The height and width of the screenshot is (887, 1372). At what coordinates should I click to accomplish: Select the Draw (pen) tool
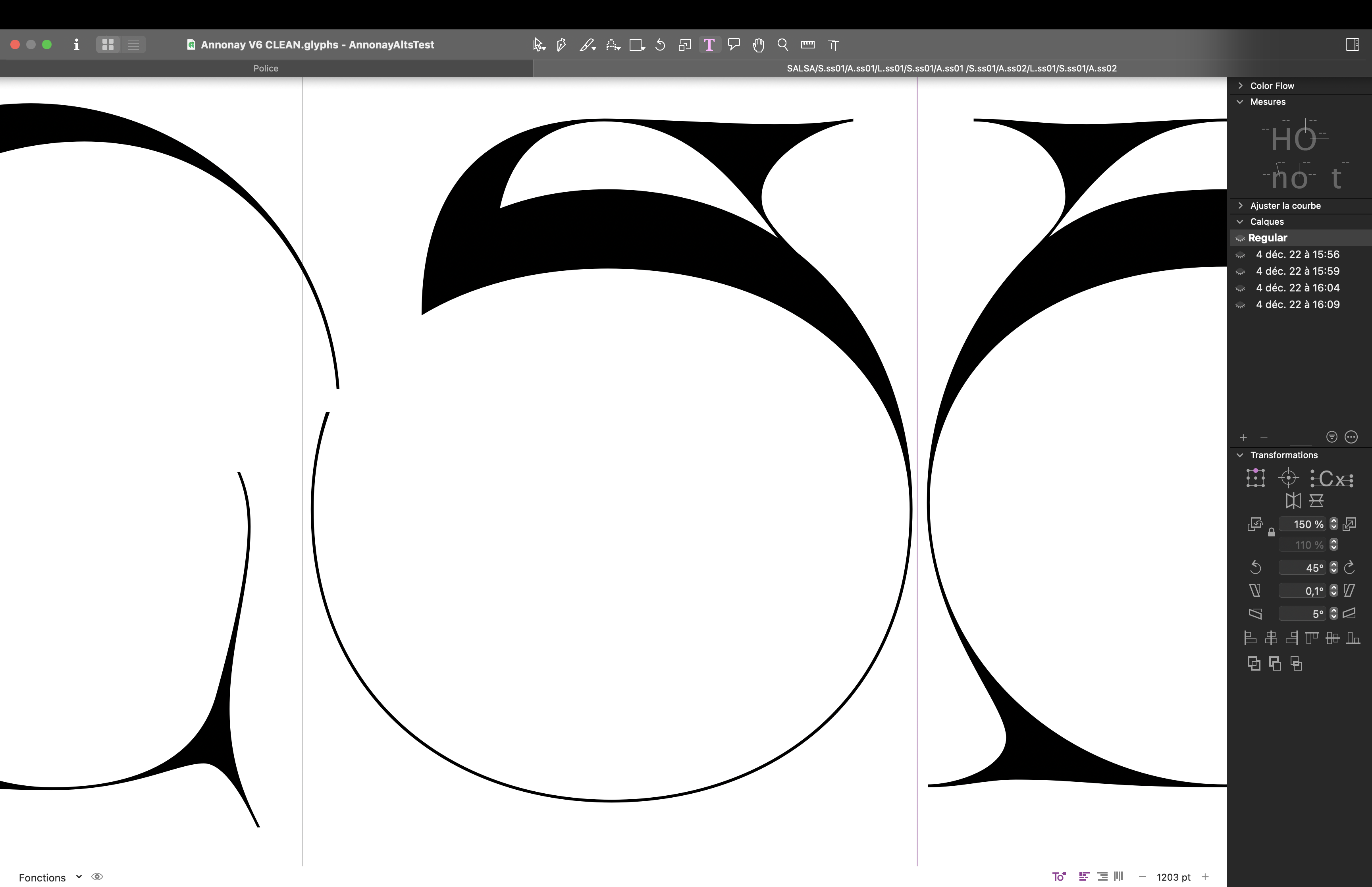561,45
